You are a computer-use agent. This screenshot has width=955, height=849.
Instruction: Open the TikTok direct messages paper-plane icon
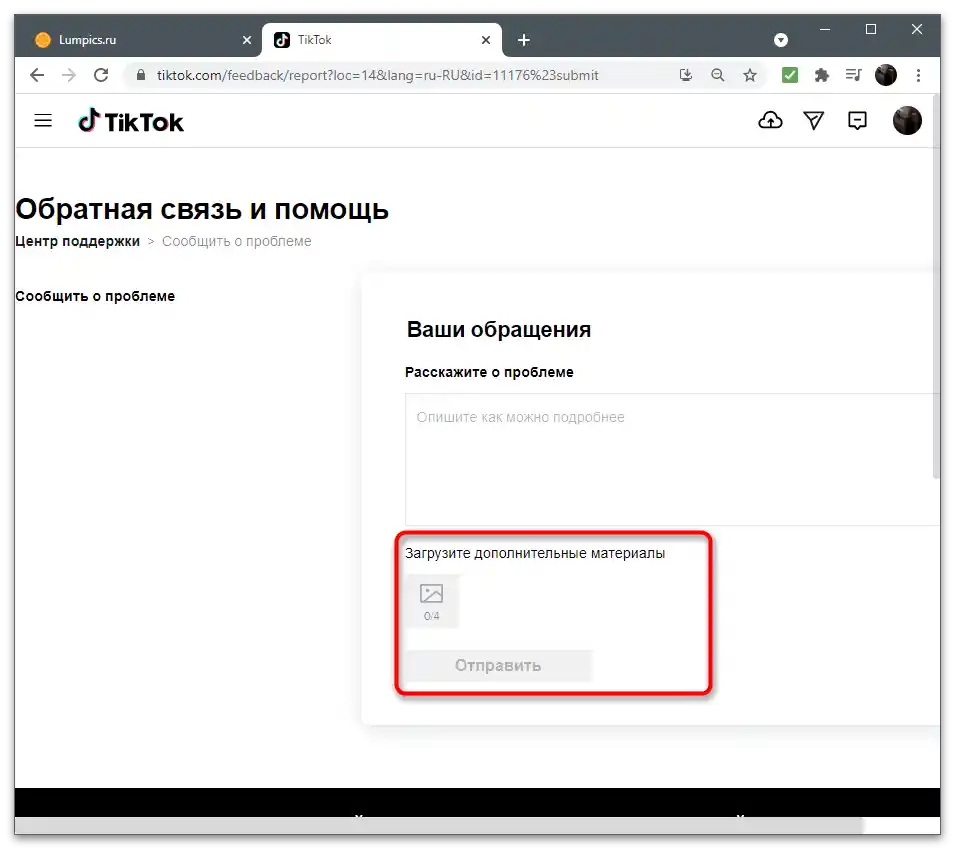pyautogui.click(x=814, y=121)
